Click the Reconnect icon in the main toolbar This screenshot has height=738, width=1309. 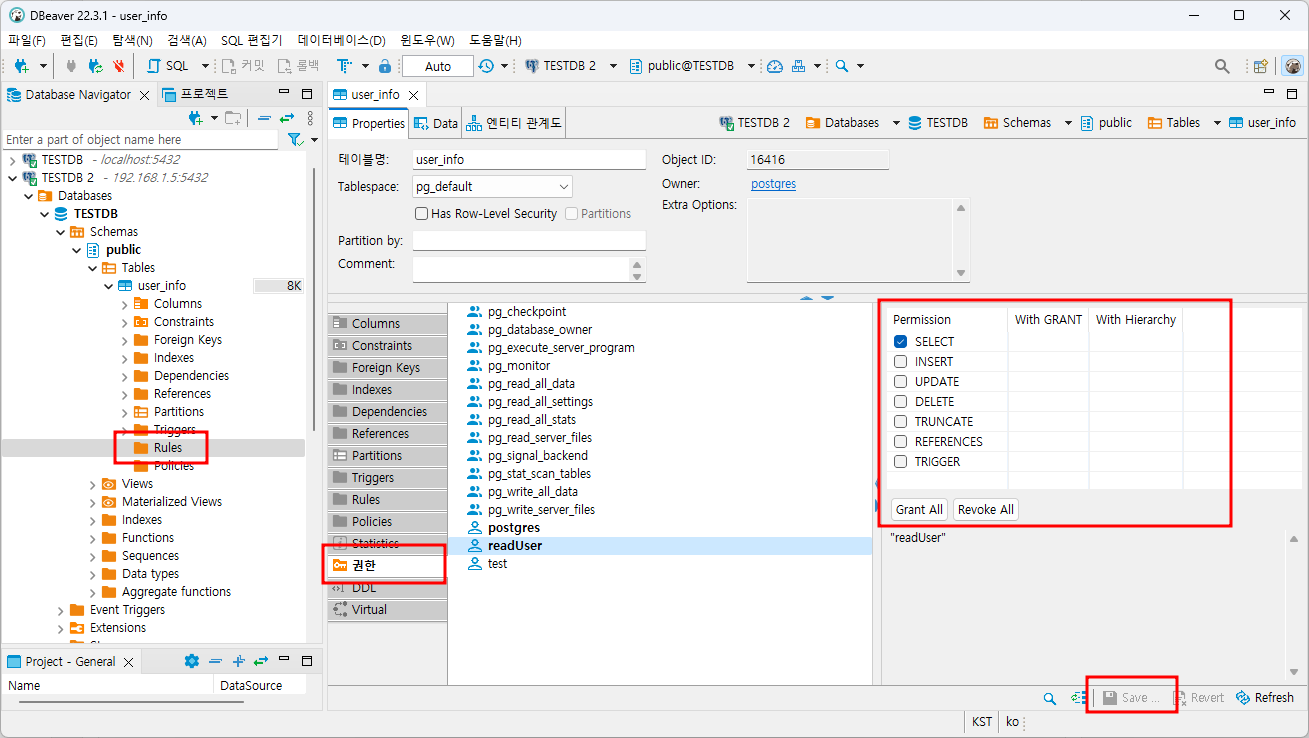96,66
